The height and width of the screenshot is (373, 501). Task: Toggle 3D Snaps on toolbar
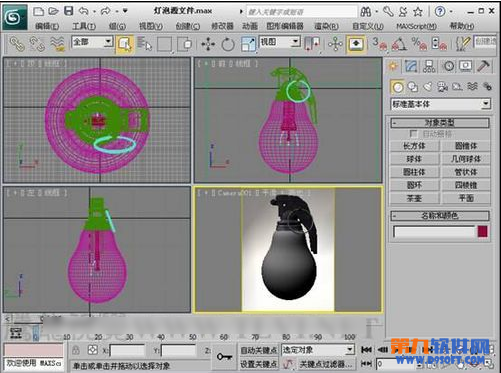380,44
